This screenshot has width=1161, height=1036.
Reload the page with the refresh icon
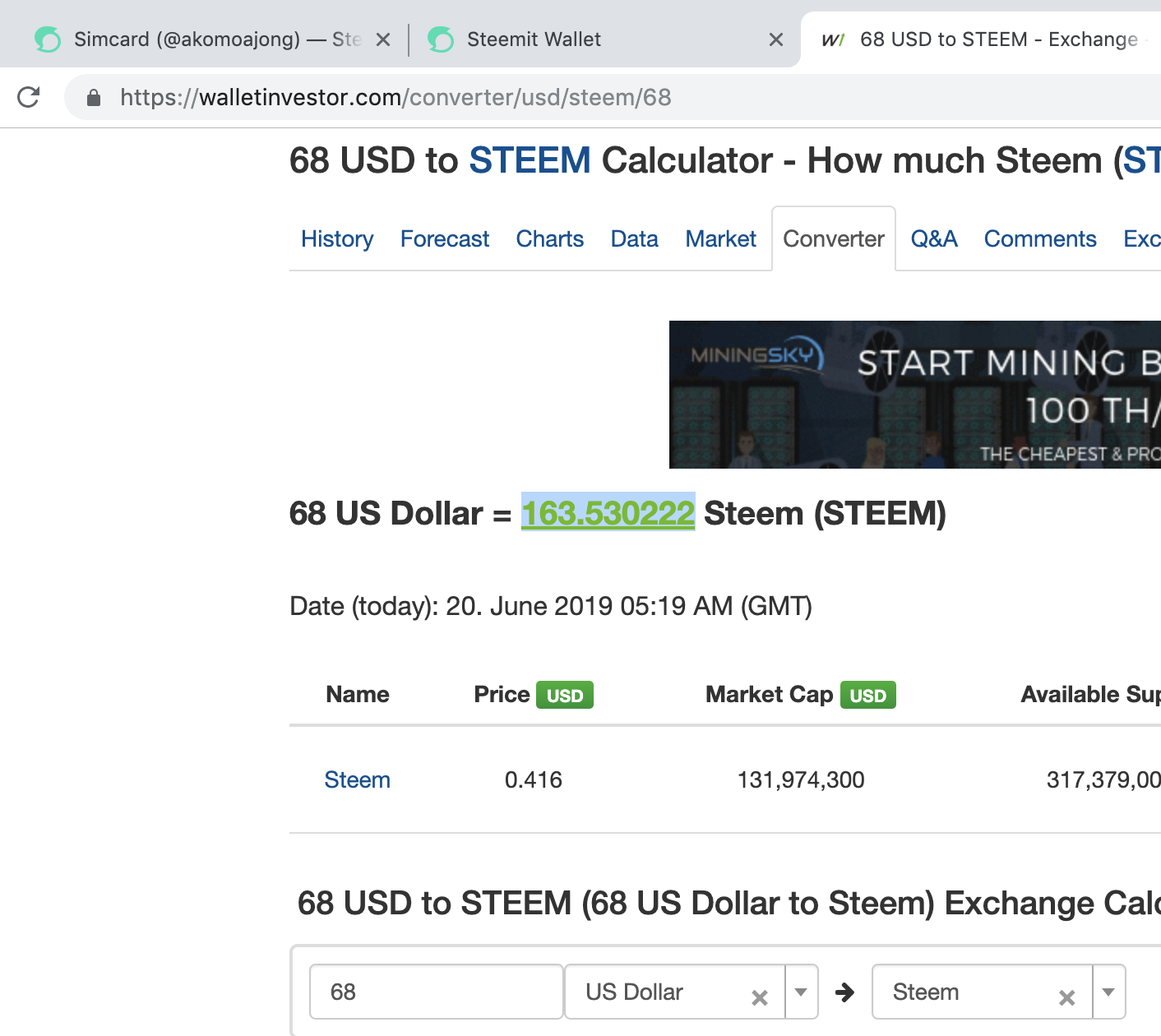[x=29, y=97]
